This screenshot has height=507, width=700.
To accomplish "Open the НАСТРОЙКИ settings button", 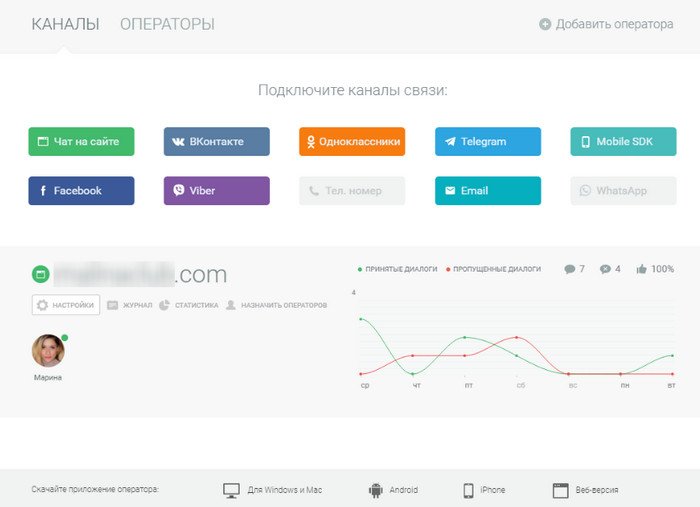I will tap(66, 305).
